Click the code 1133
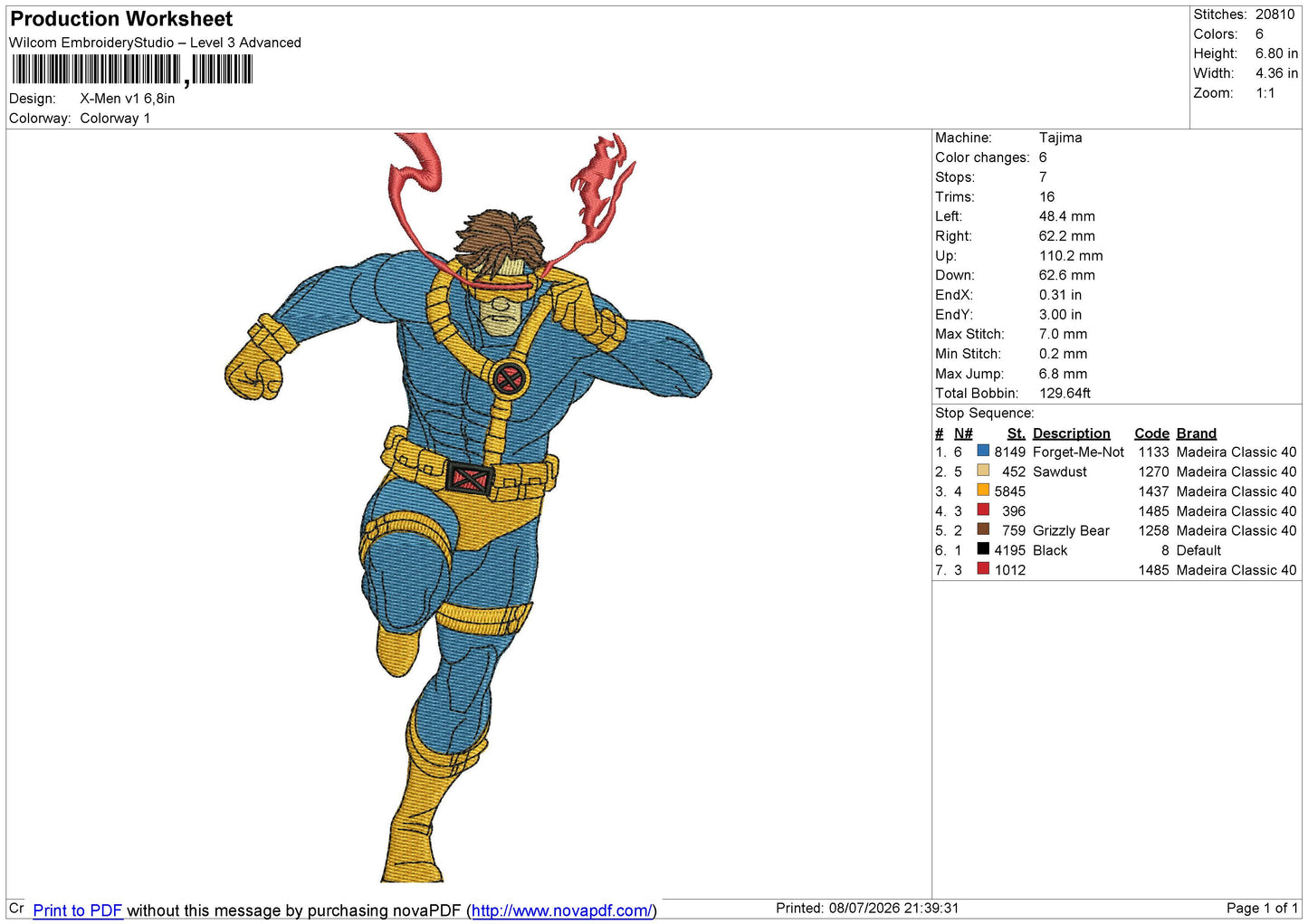1308x924 pixels. [1154, 452]
